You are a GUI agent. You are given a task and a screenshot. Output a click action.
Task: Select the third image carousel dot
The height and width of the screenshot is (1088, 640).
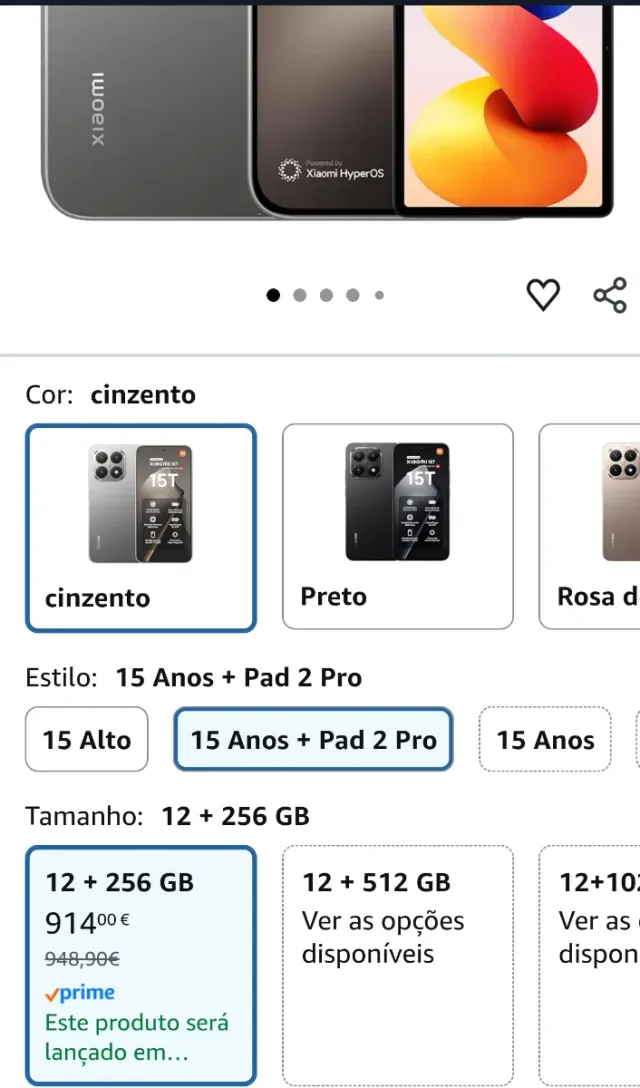pos(325,295)
